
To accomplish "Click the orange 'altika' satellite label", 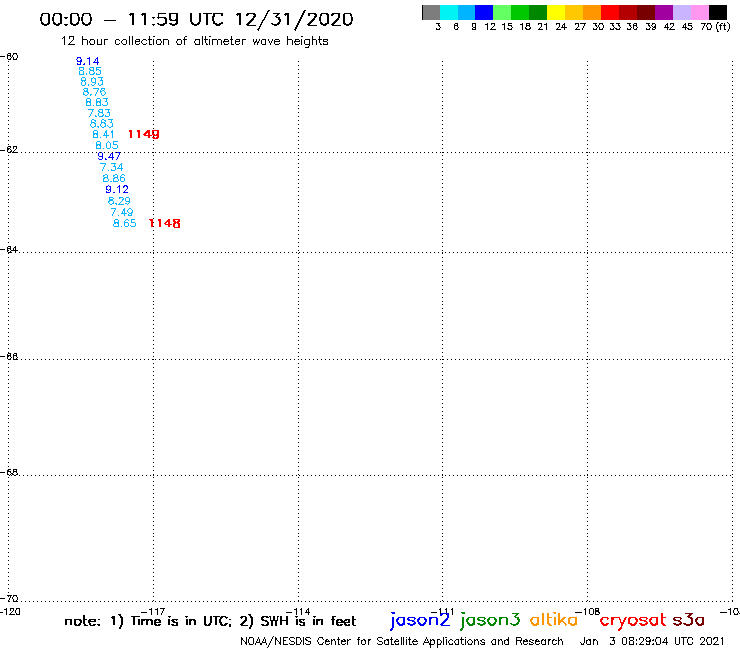I will (554, 619).
